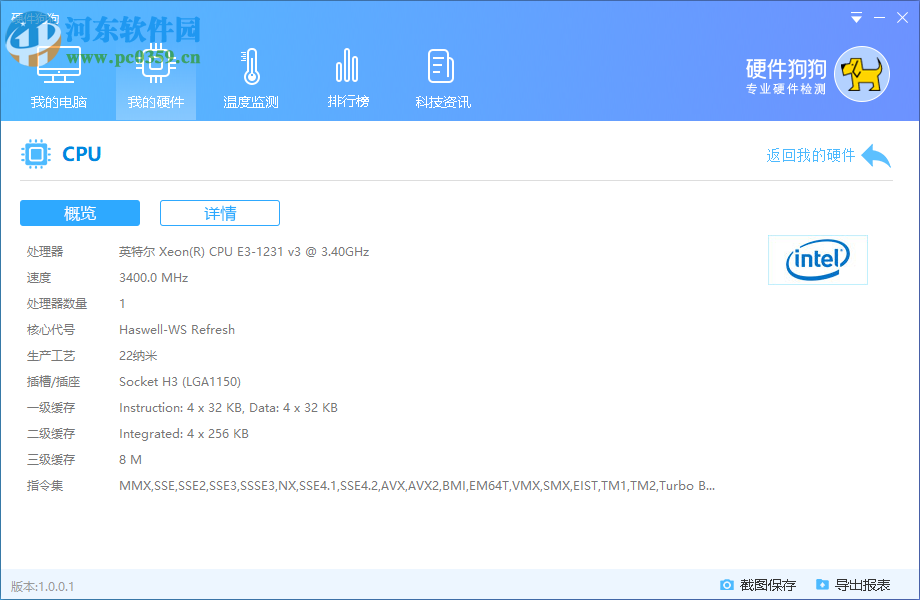Click the export folder icon beside 导出报表

click(x=821, y=584)
